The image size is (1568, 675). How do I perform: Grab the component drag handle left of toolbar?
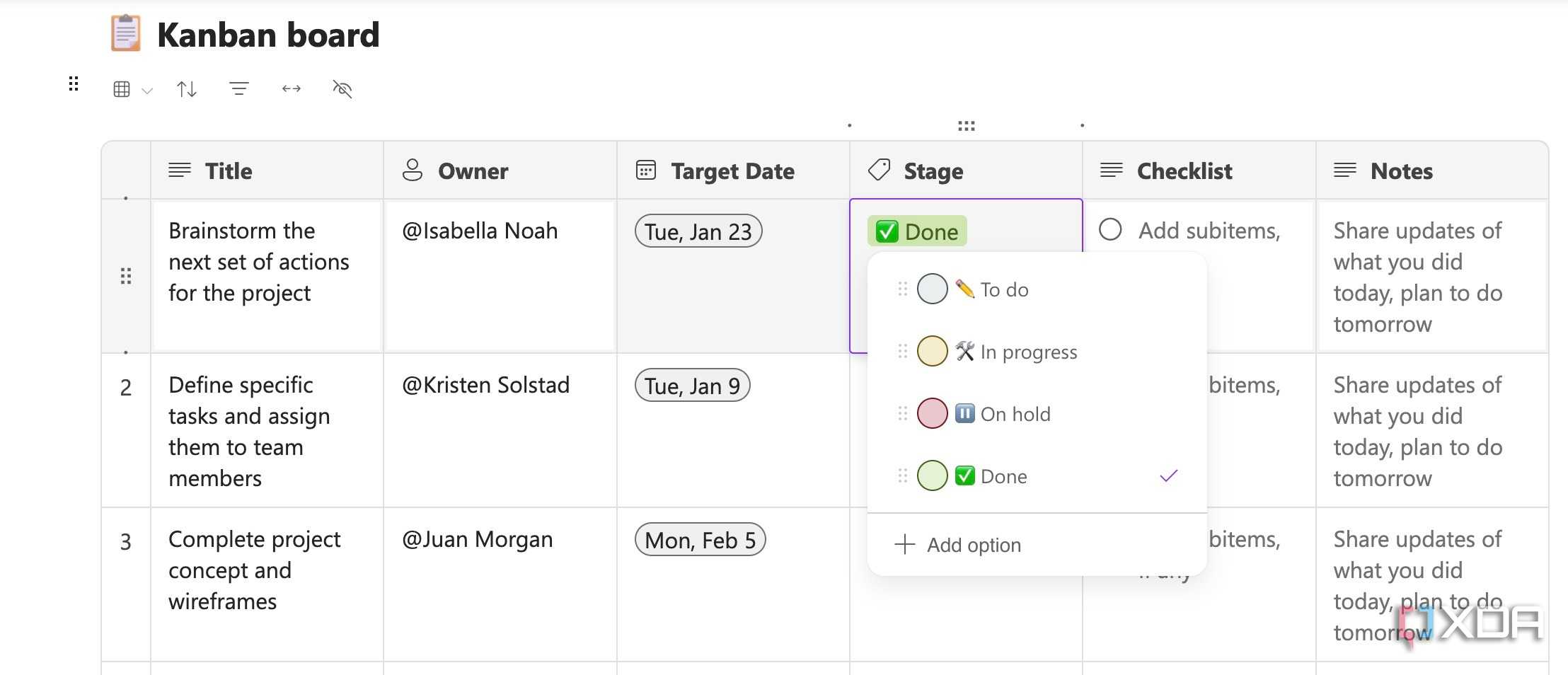tap(74, 84)
